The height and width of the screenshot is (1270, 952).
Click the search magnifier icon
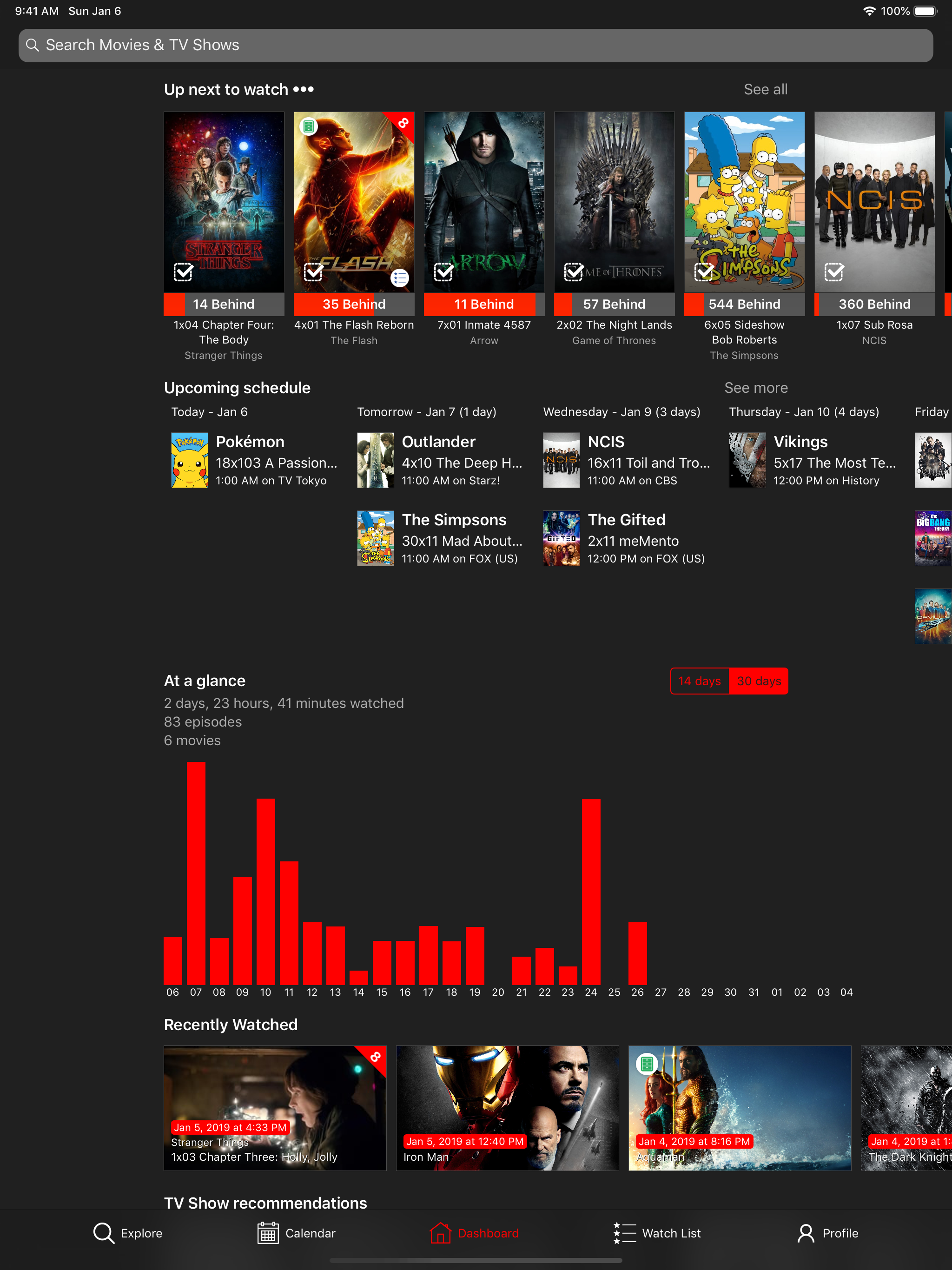(32, 45)
